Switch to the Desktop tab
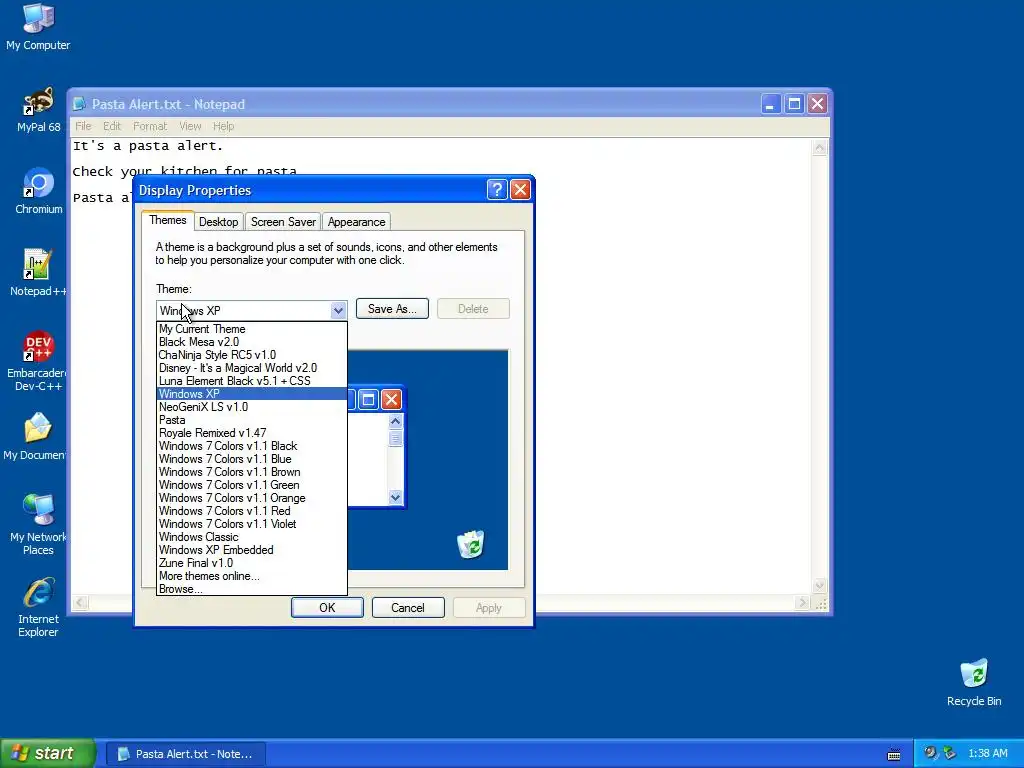This screenshot has width=1024, height=768. [x=218, y=222]
